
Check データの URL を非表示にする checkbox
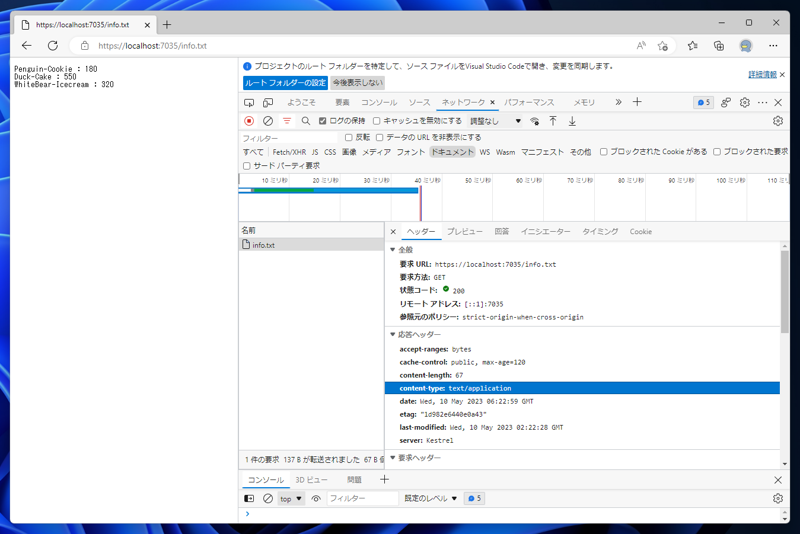tap(380, 137)
